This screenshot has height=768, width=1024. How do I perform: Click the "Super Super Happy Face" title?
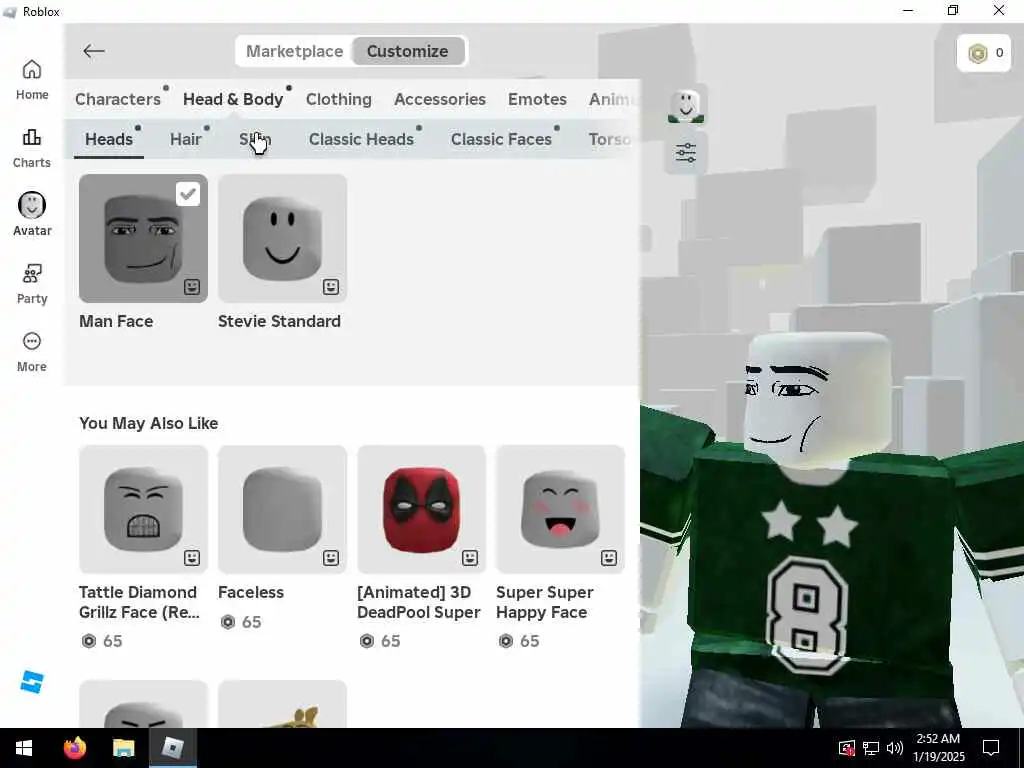545,602
